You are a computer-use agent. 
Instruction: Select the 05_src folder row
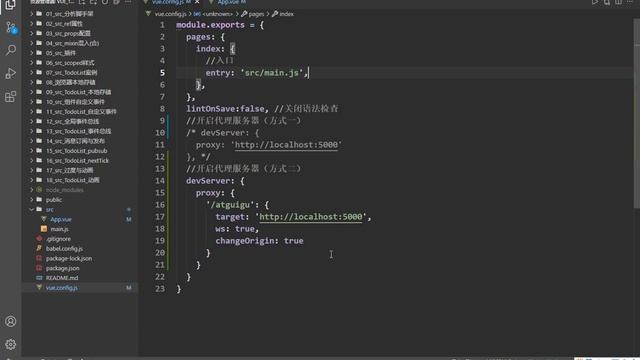pyautogui.click(x=80, y=53)
